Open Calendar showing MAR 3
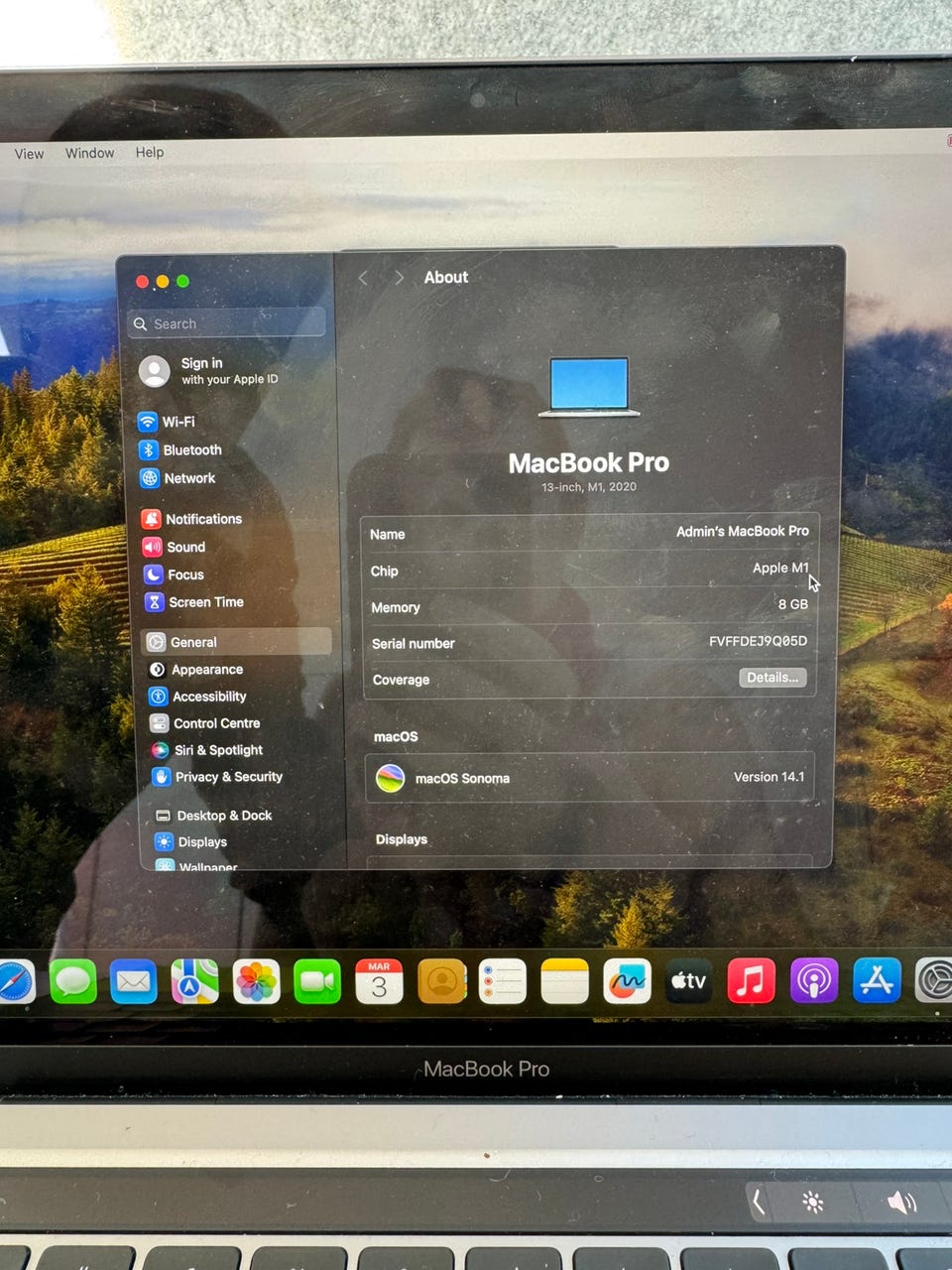Viewport: 952px width, 1270px height. [379, 982]
